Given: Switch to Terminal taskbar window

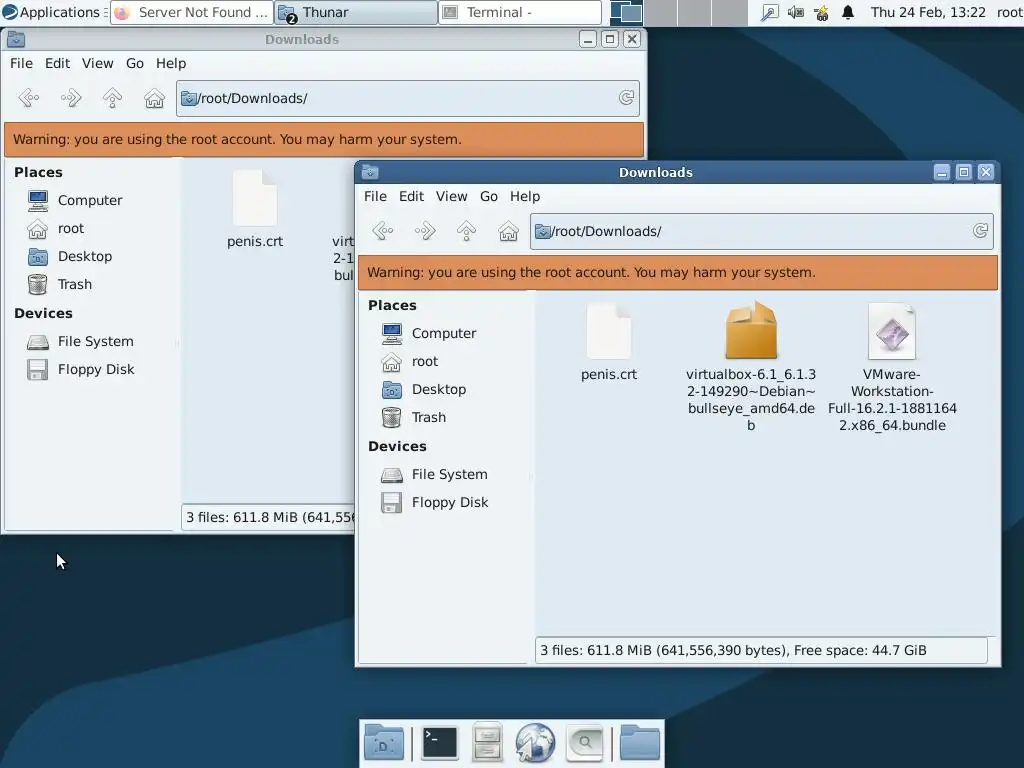Looking at the screenshot, I should click(520, 12).
